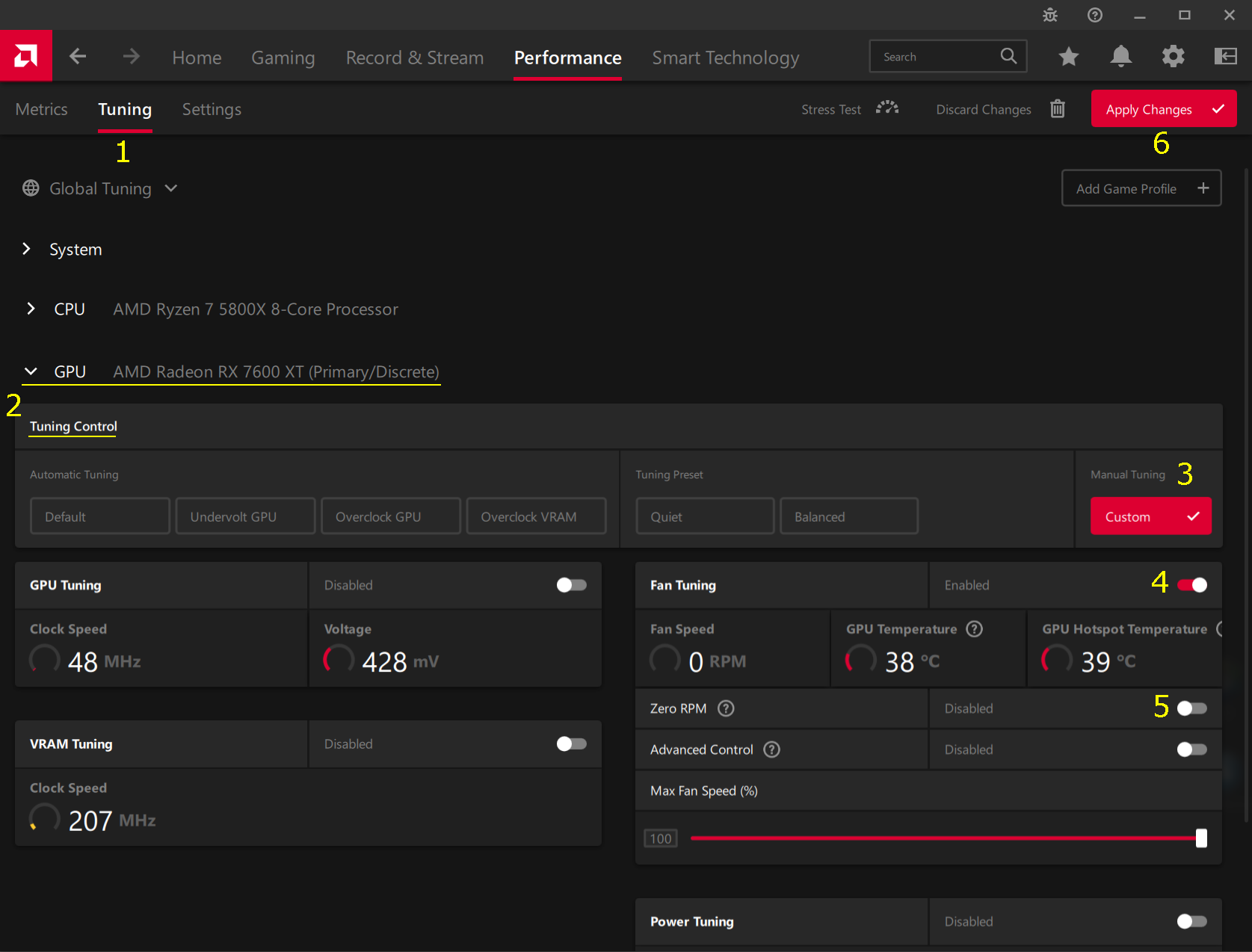This screenshot has width=1252, height=952.
Task: Toggle the sidebar panel icon
Action: pyautogui.click(x=1226, y=56)
